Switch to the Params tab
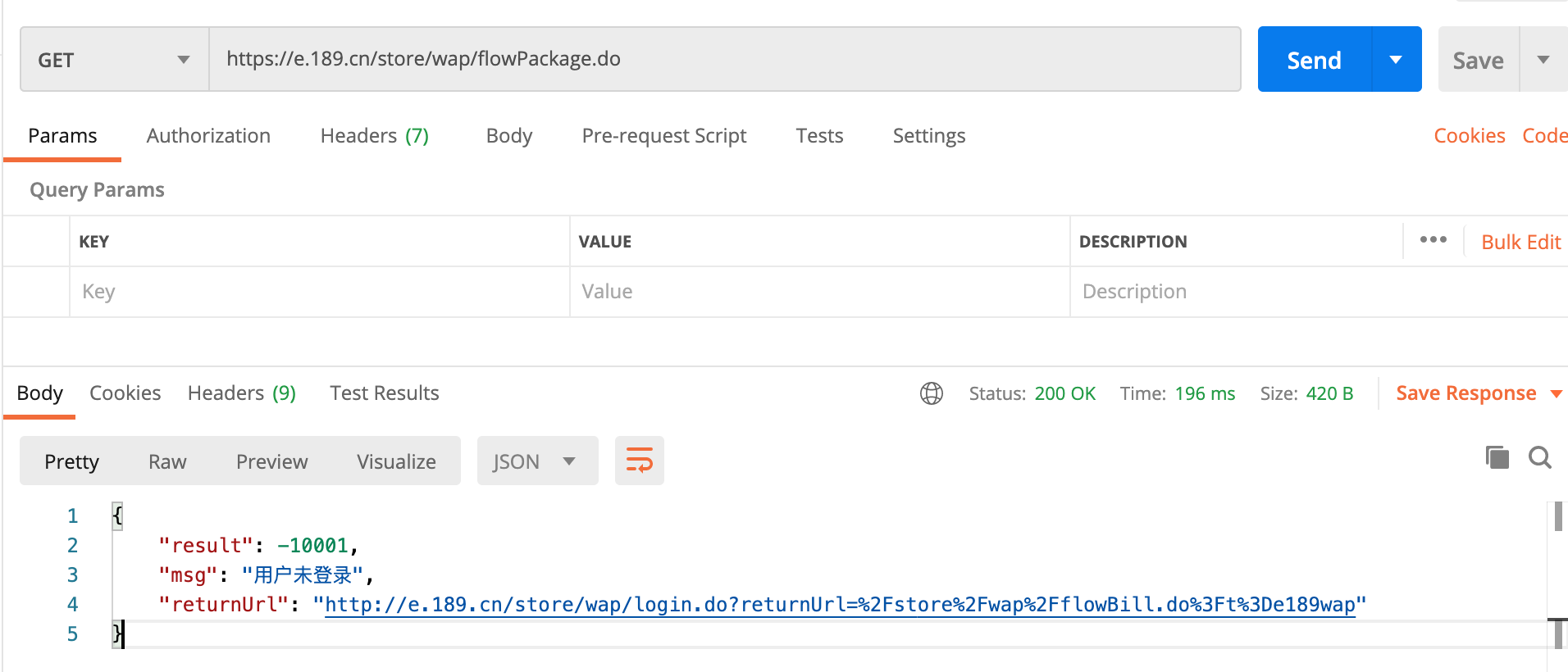1568x672 pixels. [x=62, y=136]
